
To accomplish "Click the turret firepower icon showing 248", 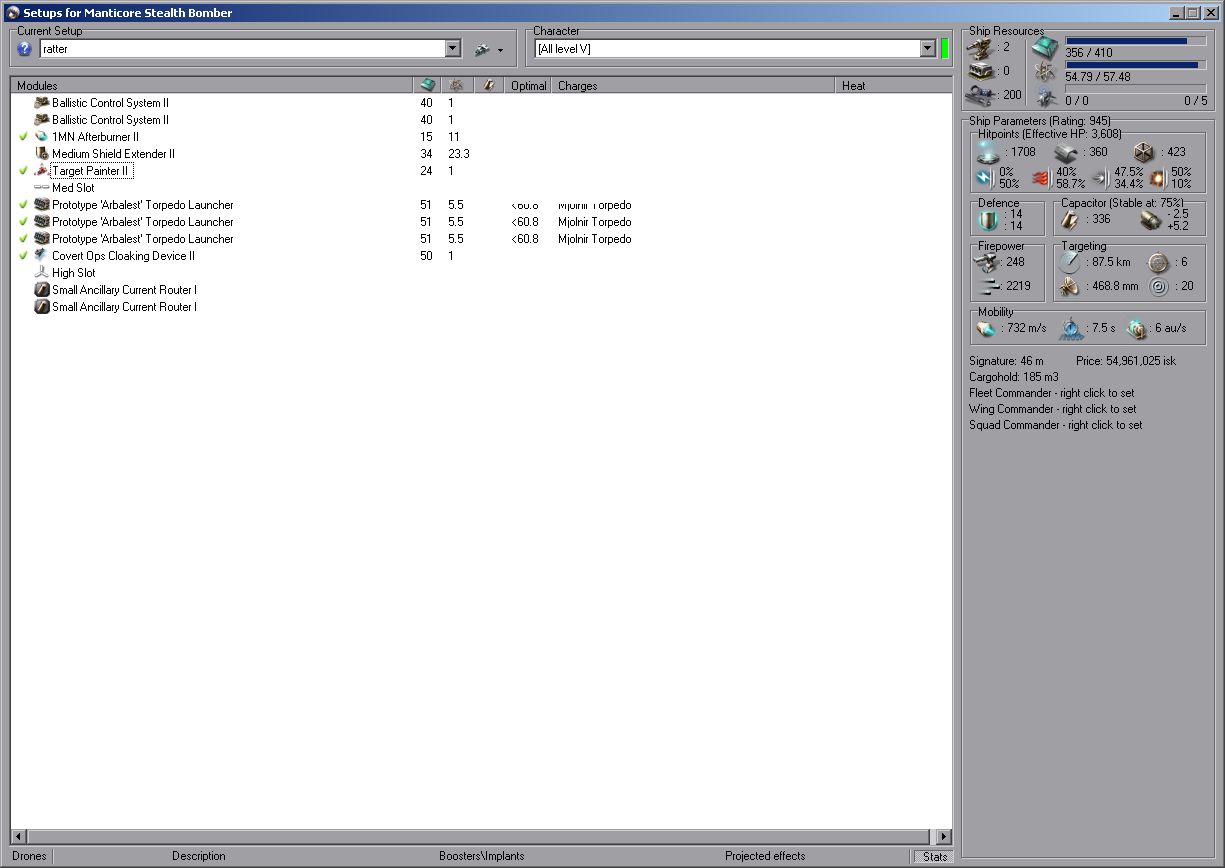I will coord(988,262).
